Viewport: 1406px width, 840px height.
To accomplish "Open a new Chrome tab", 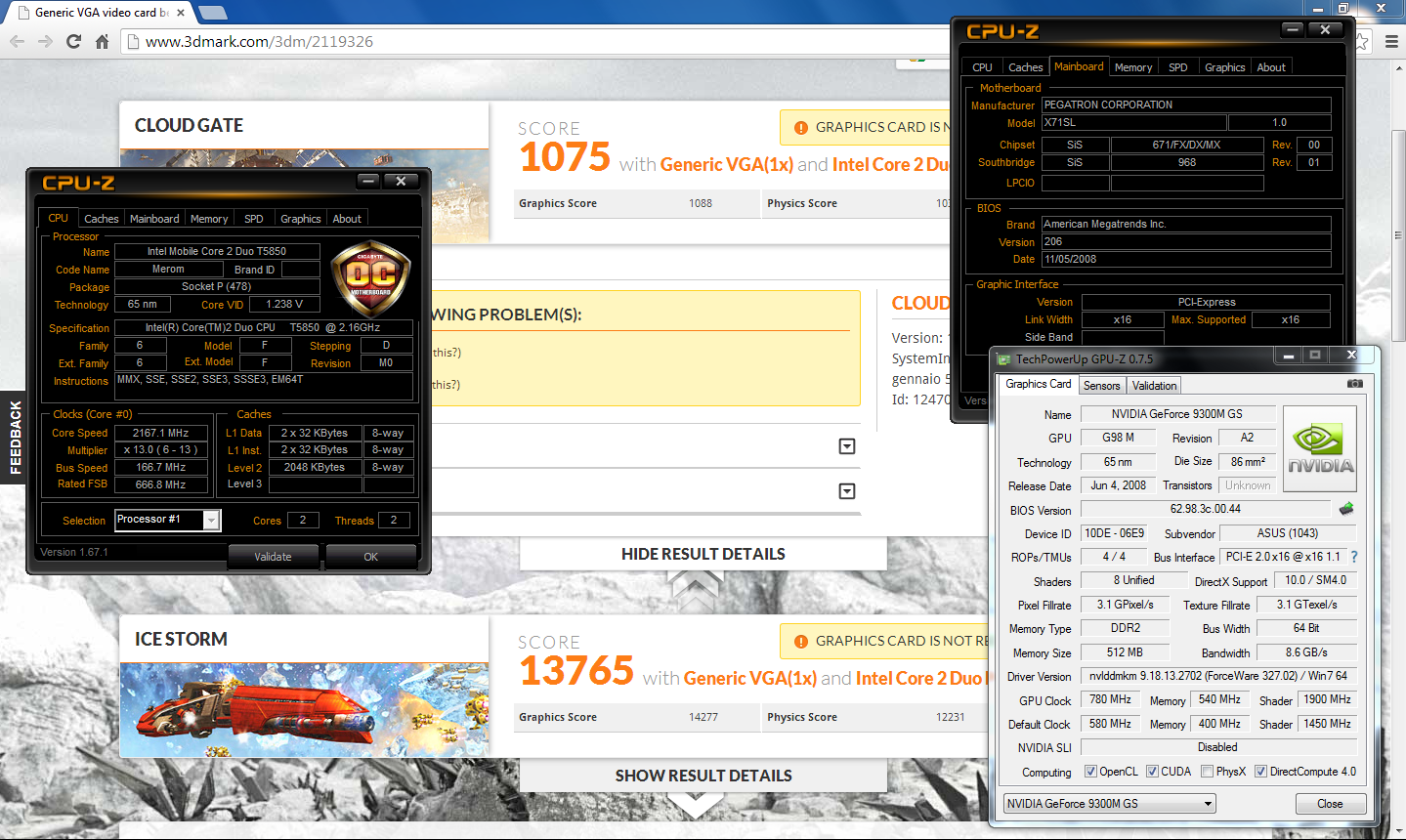I will click(212, 13).
